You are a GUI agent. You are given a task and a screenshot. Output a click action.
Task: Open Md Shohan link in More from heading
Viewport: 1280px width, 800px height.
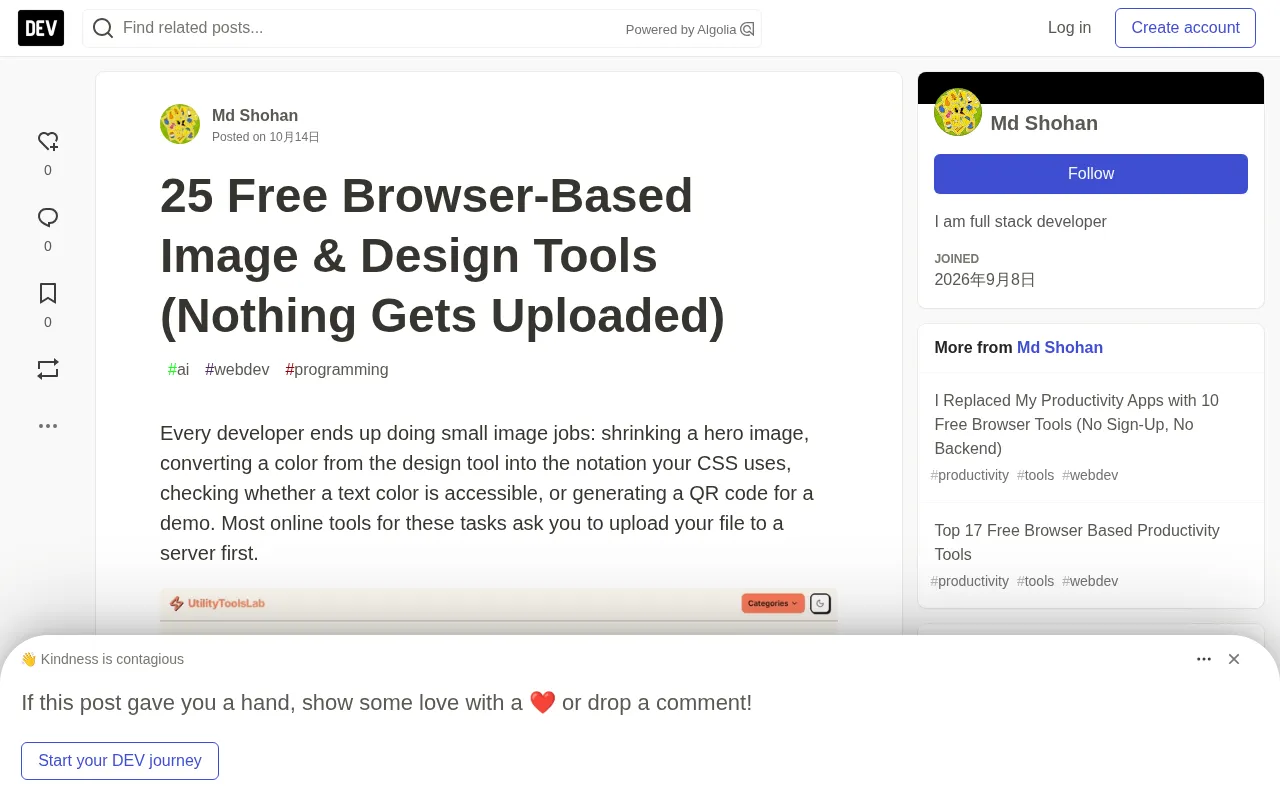[1060, 348]
